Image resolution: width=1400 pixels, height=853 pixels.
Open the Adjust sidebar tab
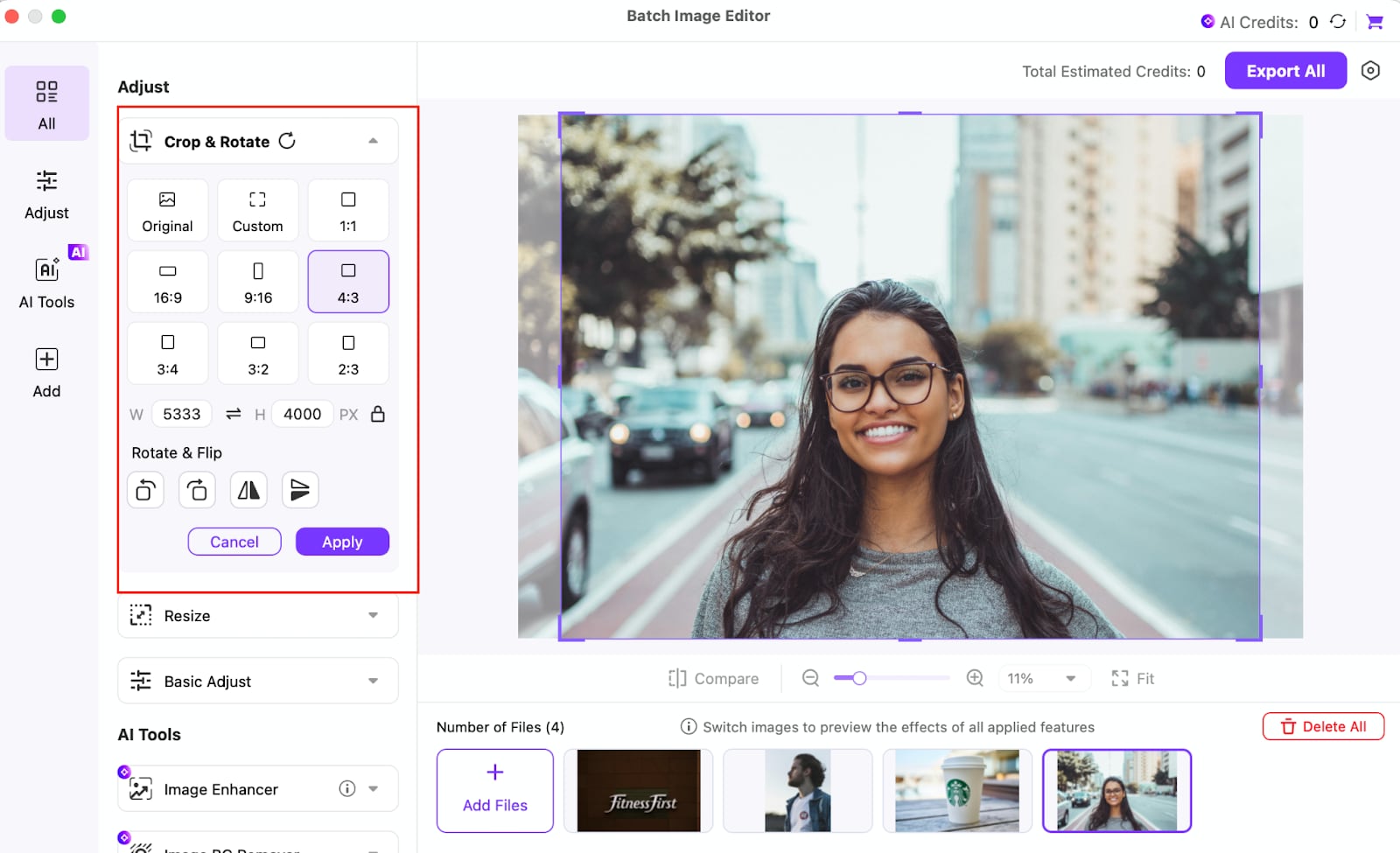pos(47,194)
